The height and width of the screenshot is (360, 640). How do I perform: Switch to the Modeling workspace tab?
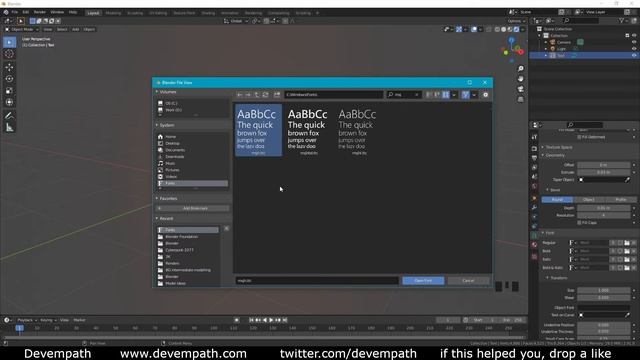click(113, 13)
